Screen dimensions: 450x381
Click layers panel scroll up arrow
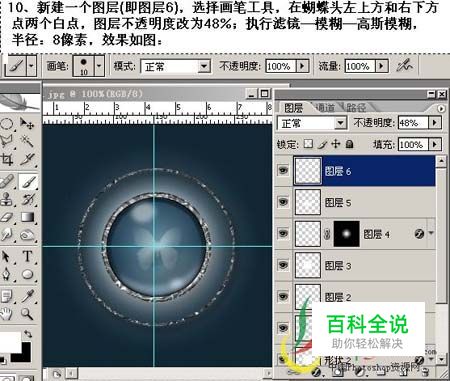[441, 162]
